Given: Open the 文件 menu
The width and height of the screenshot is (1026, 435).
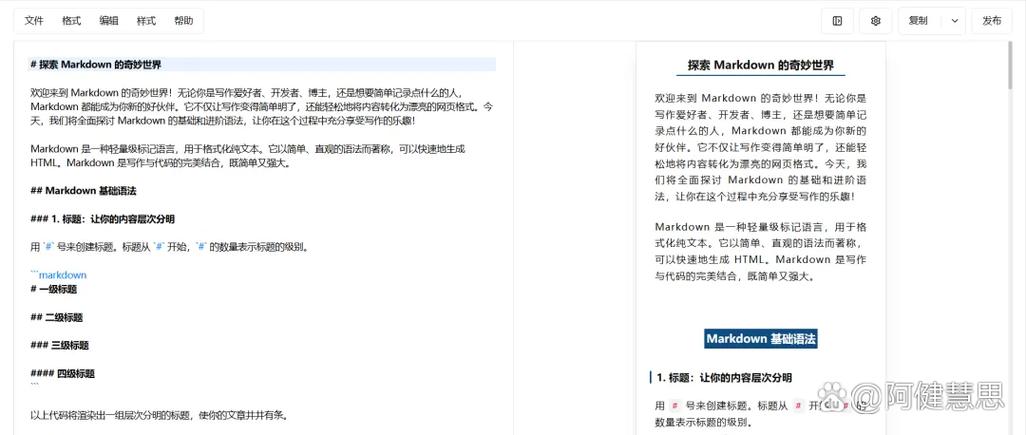Looking at the screenshot, I should (x=34, y=21).
